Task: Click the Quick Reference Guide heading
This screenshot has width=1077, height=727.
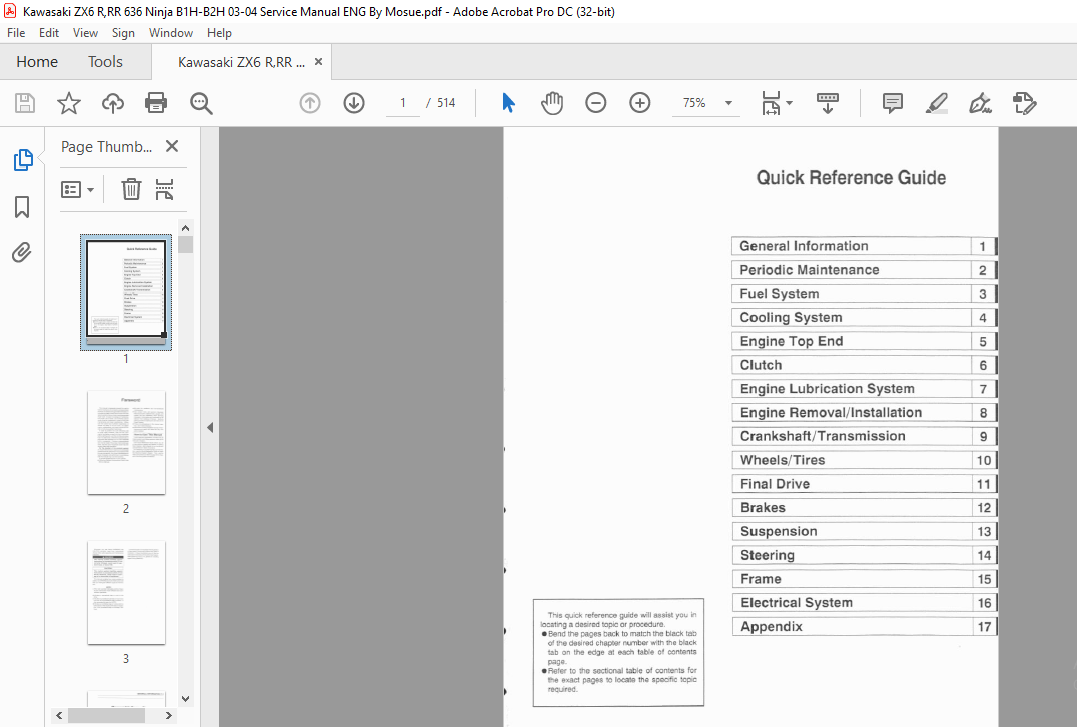Action: [851, 178]
